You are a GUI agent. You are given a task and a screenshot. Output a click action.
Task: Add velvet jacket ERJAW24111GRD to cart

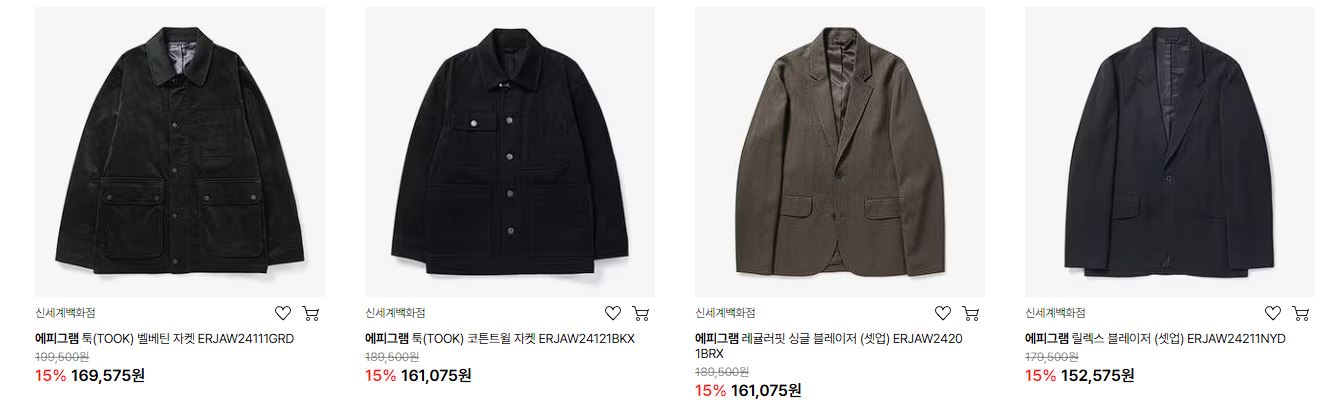pyautogui.click(x=311, y=313)
